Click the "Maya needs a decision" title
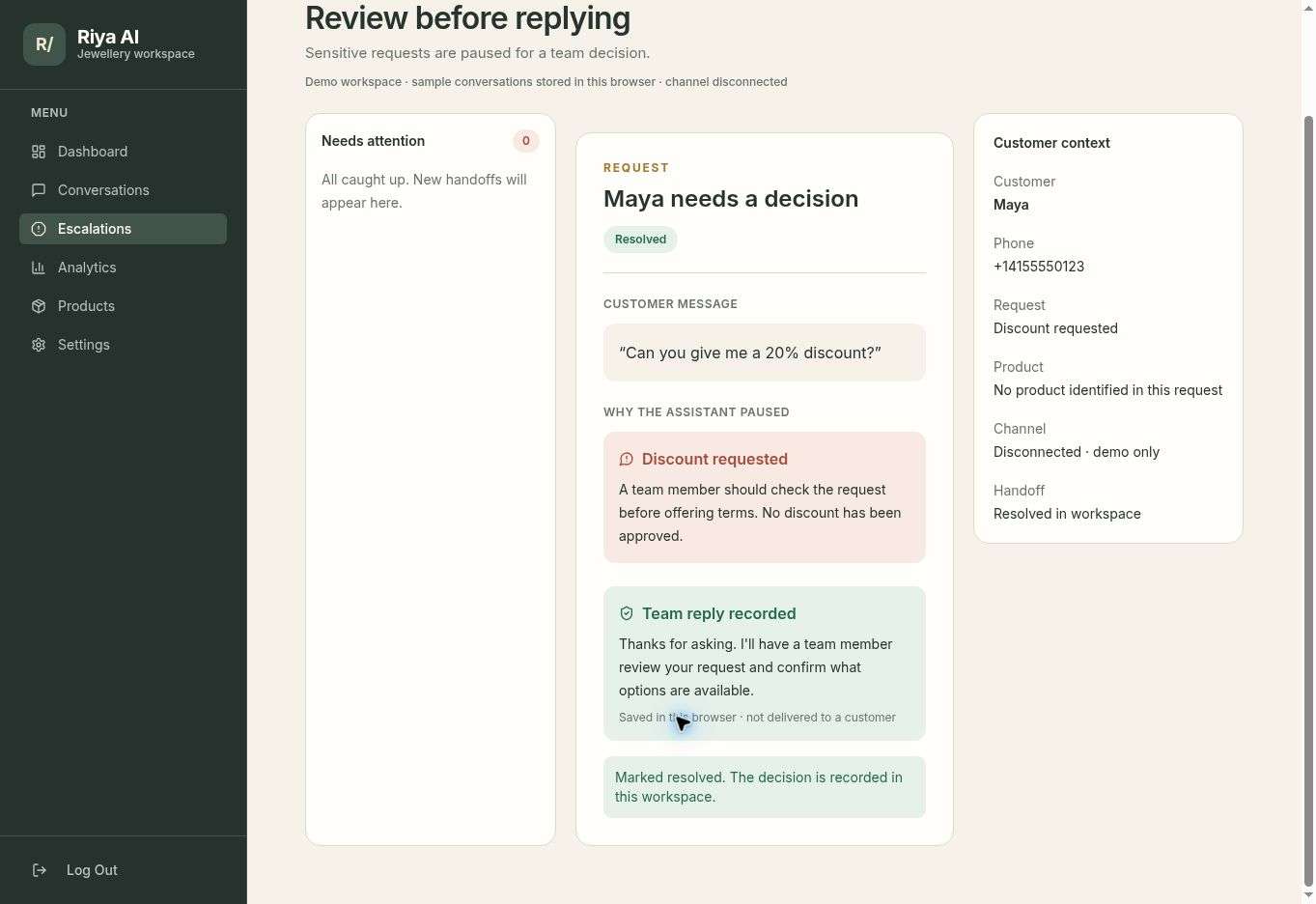Viewport: 1316px width, 904px height. [x=731, y=199]
